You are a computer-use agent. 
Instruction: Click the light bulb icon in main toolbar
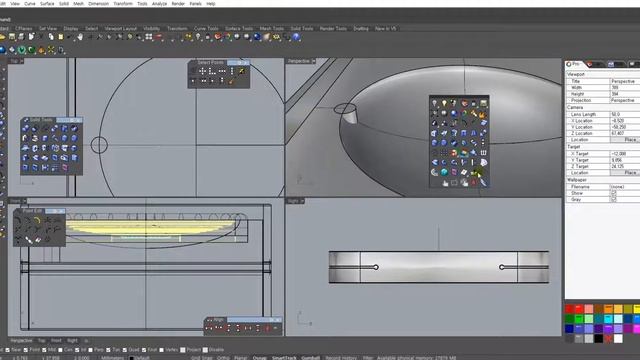[x=198, y=37]
